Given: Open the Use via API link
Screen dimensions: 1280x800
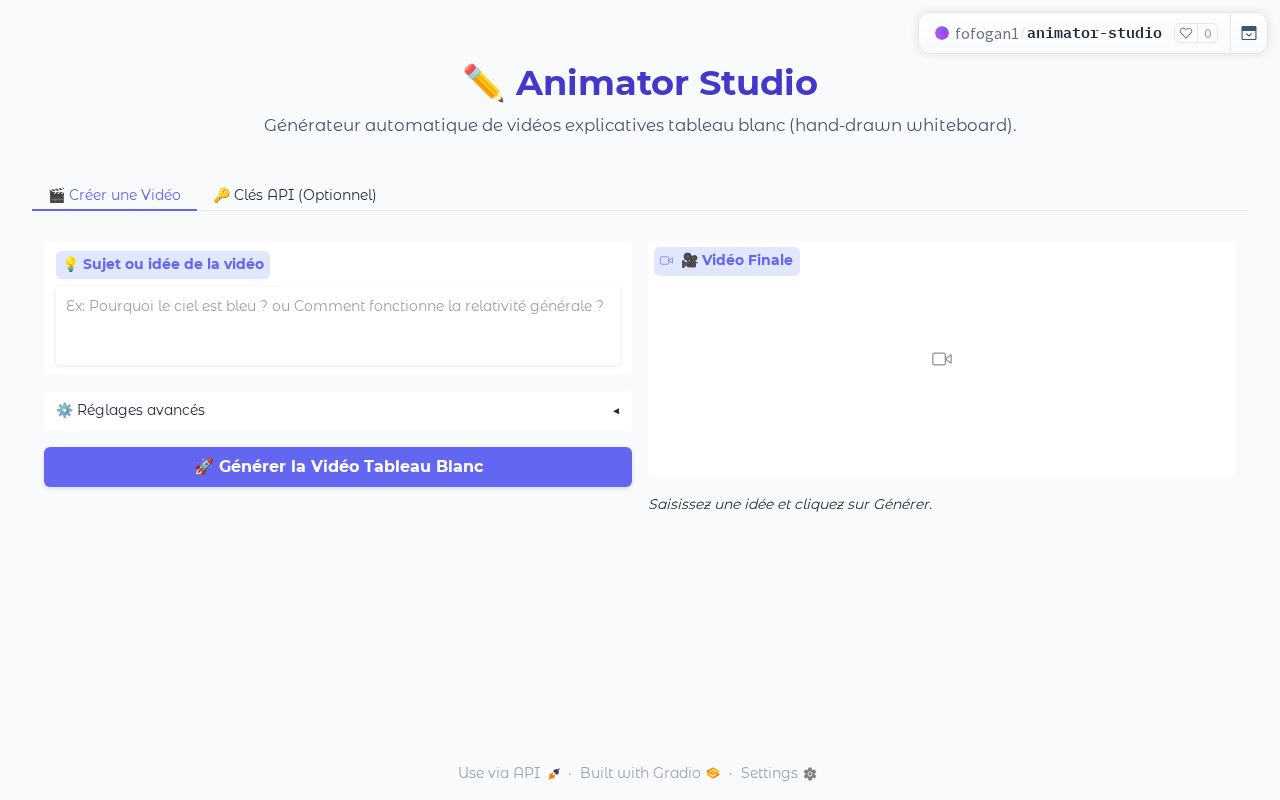Looking at the screenshot, I should [509, 773].
